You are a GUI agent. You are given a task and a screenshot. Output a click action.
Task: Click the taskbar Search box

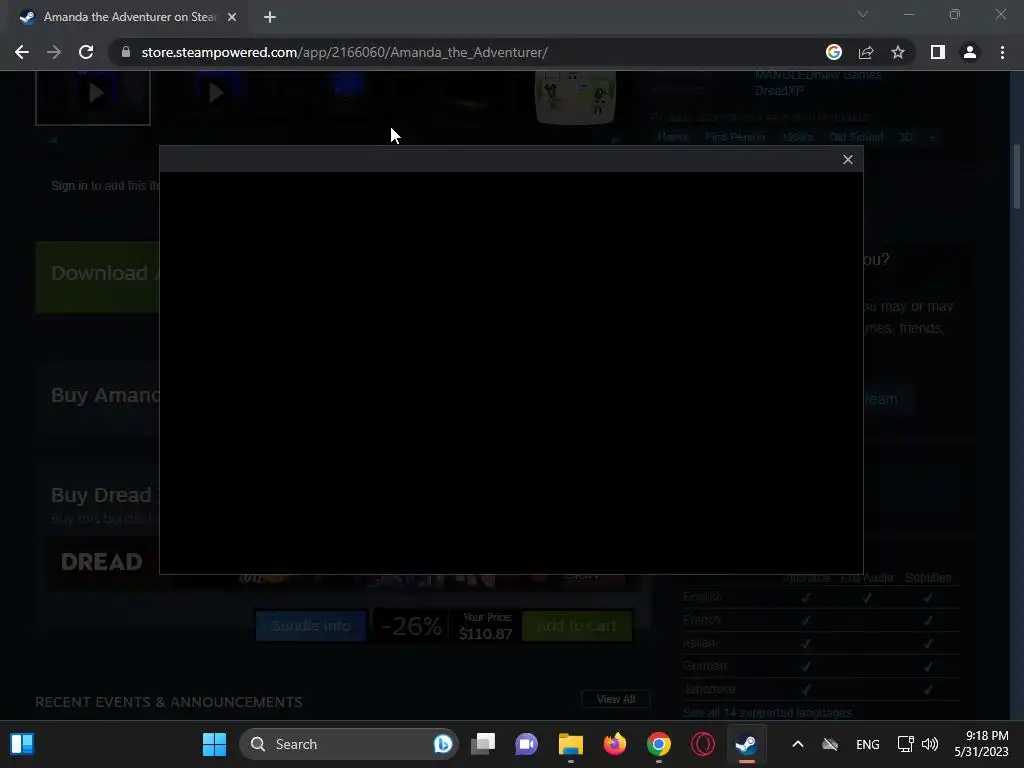(x=349, y=744)
